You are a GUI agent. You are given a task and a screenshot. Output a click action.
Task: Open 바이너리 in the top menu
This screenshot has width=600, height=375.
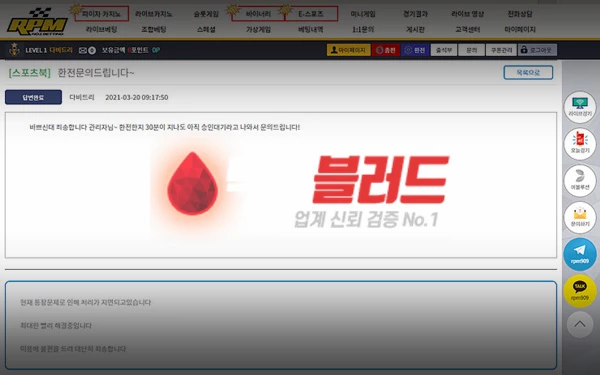(259, 14)
